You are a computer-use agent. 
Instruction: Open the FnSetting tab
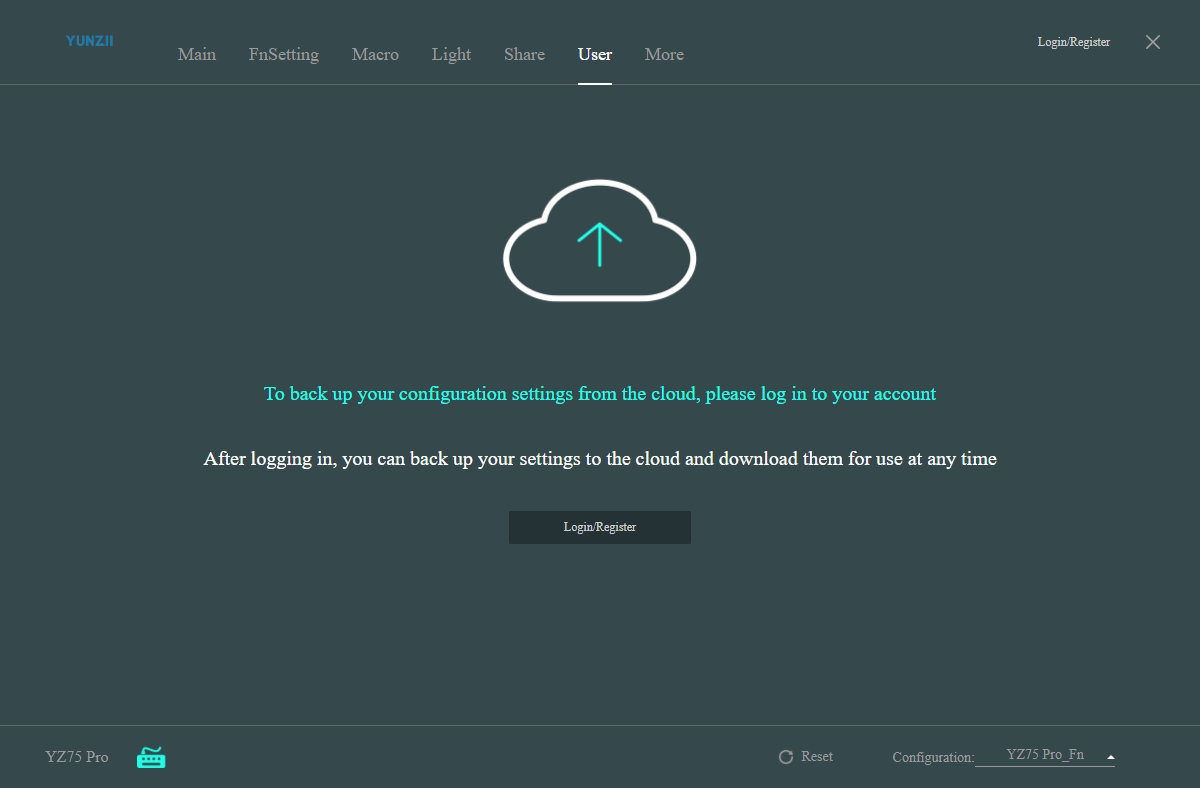click(284, 54)
